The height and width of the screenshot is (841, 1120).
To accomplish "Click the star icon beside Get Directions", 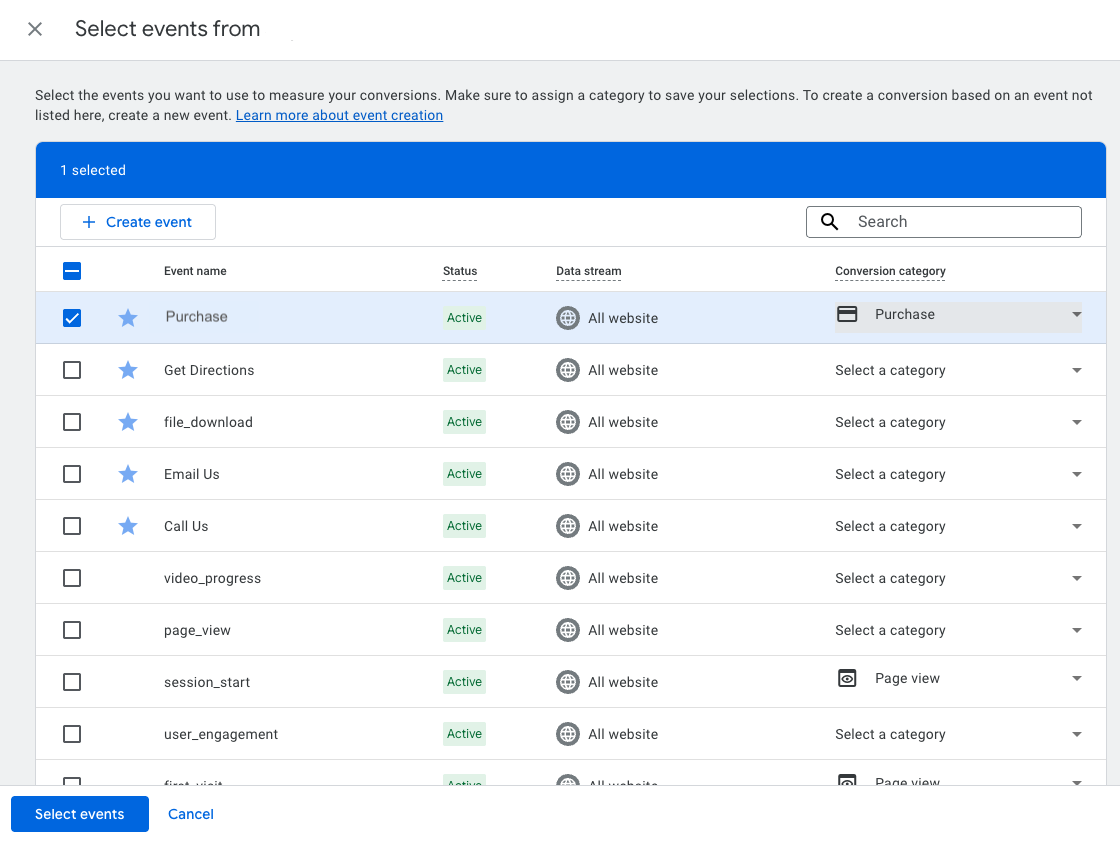I will coord(128,370).
